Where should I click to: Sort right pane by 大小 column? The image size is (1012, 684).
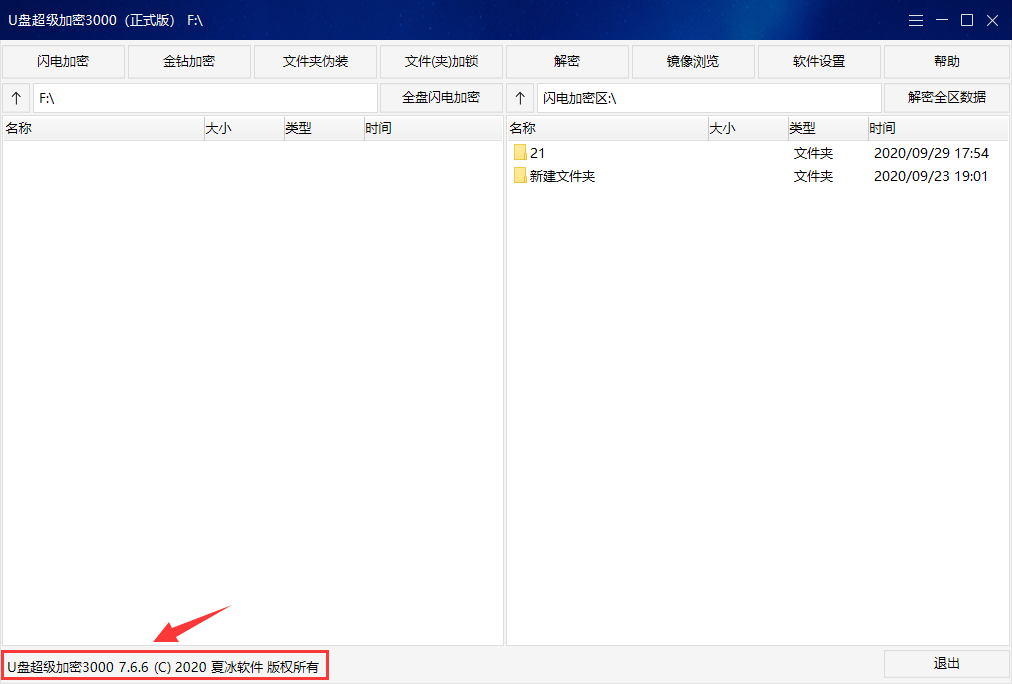click(x=748, y=128)
